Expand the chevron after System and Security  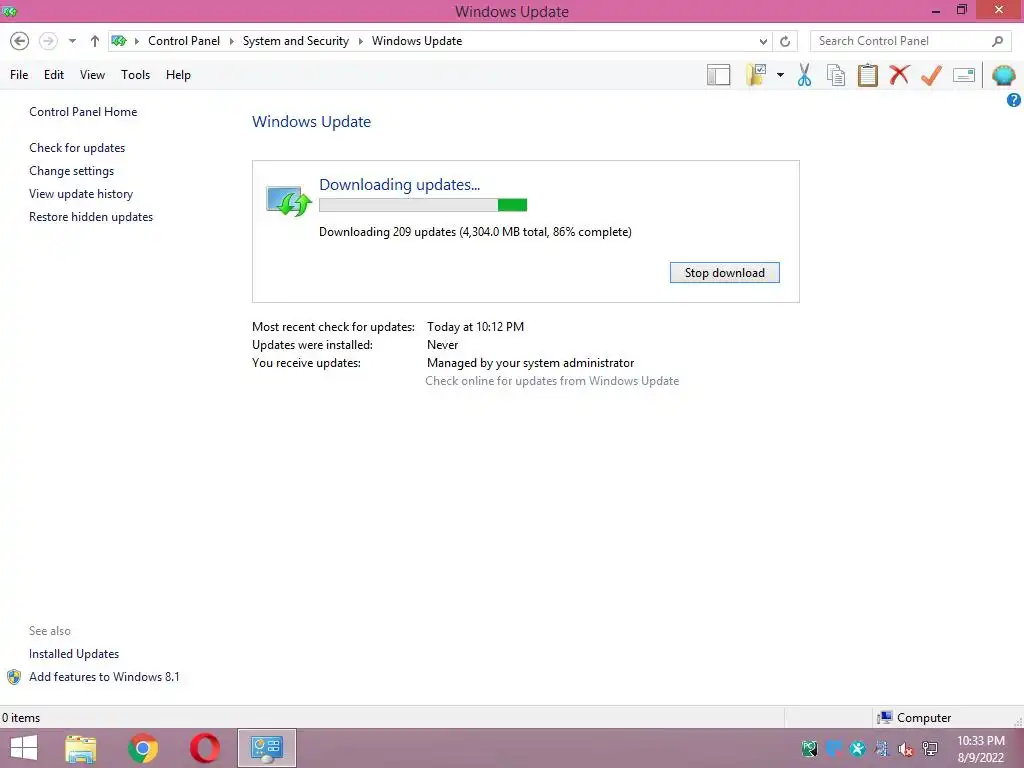[x=360, y=41]
